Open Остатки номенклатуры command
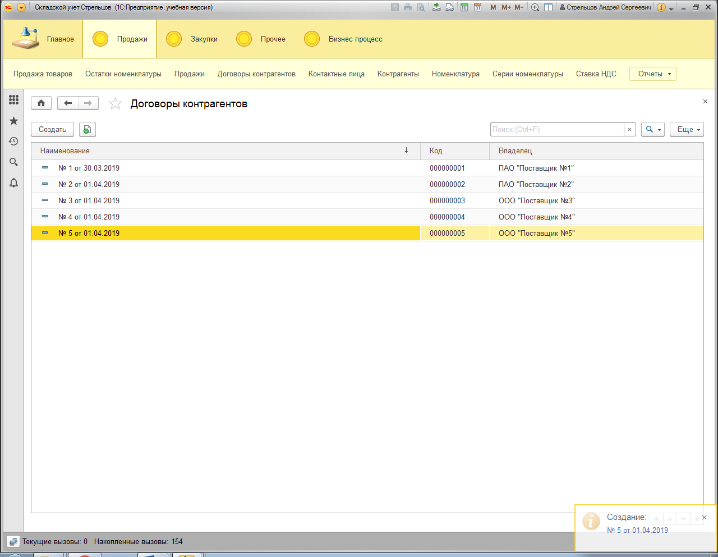The width and height of the screenshot is (718, 557). (x=123, y=74)
